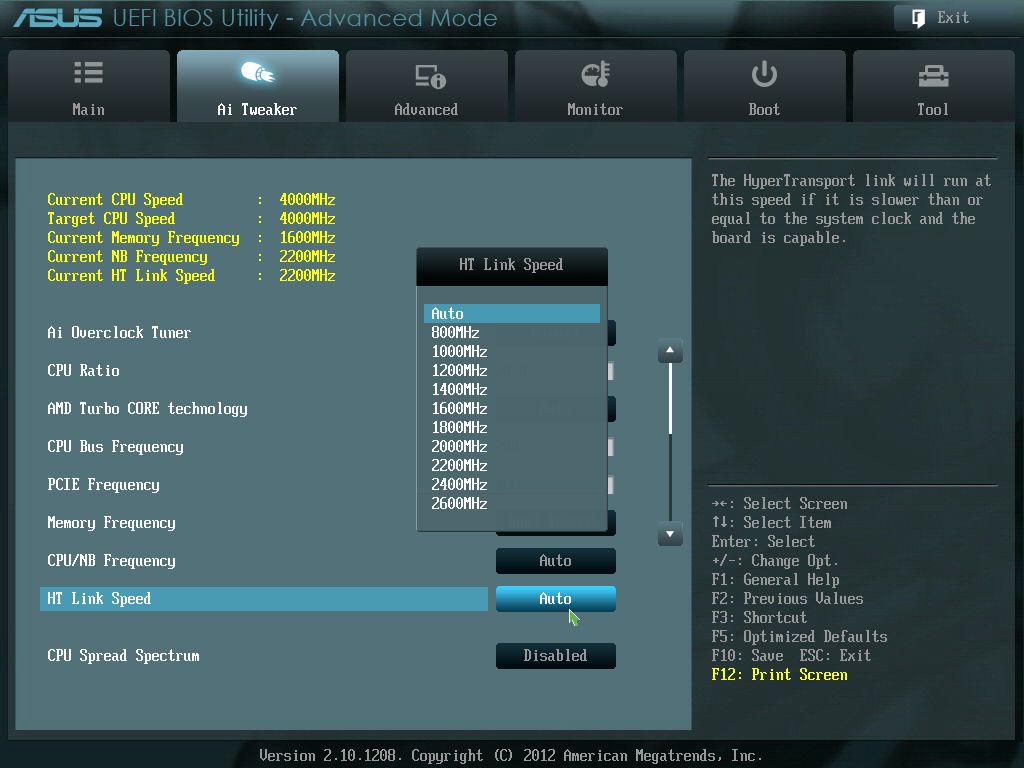Pick 1800MHz from the popup list
1024x768 pixels.
point(511,427)
